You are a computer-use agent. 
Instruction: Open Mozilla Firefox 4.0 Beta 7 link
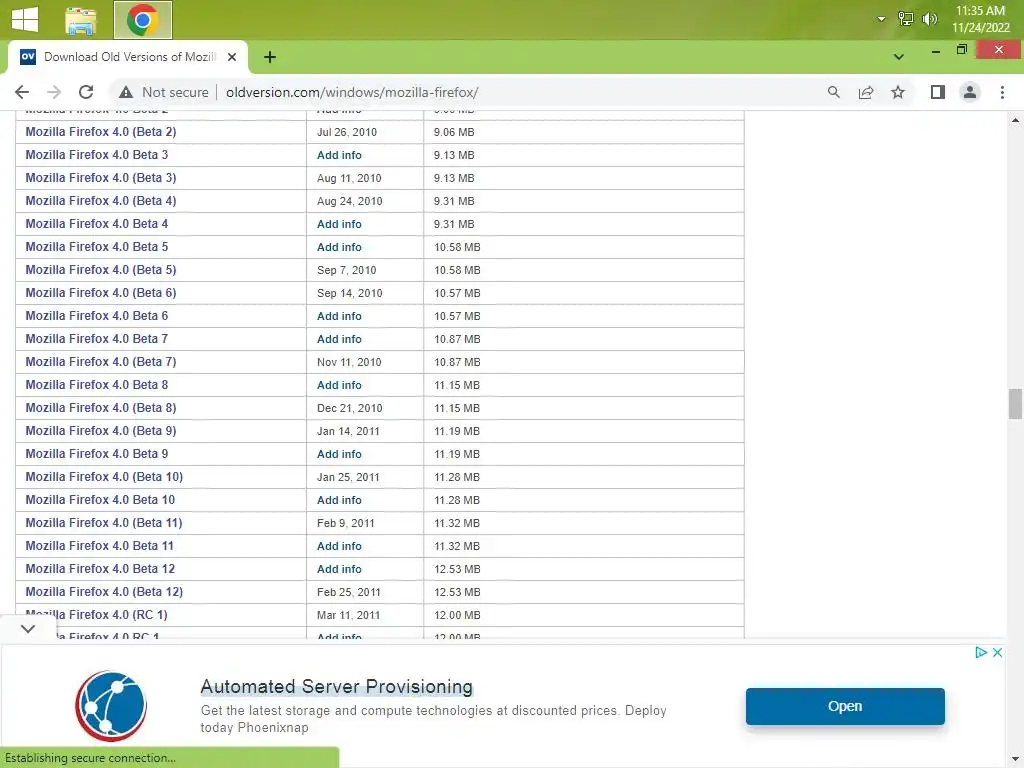(97, 339)
